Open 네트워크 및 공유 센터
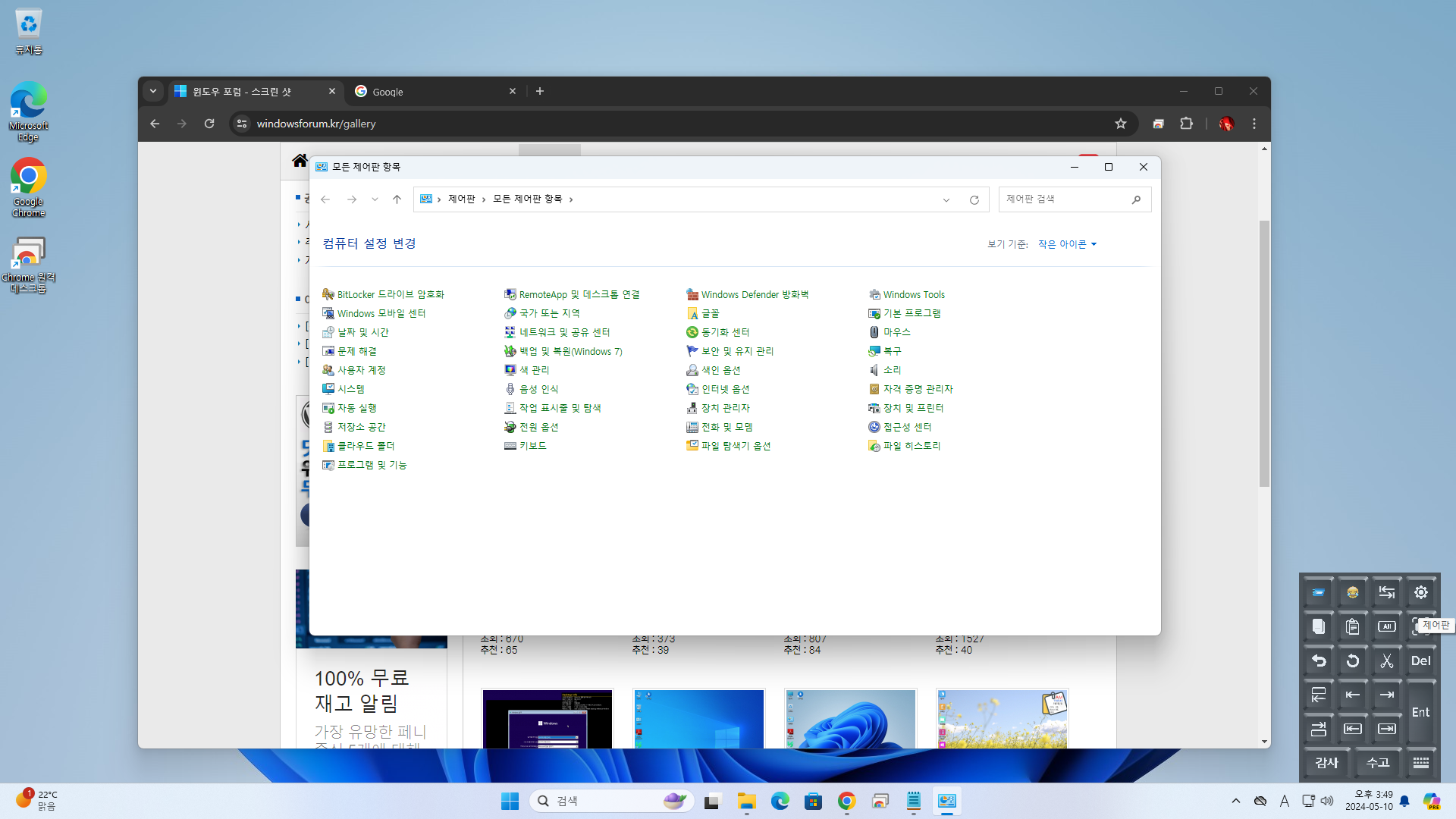Image resolution: width=1456 pixels, height=819 pixels. pos(557,332)
